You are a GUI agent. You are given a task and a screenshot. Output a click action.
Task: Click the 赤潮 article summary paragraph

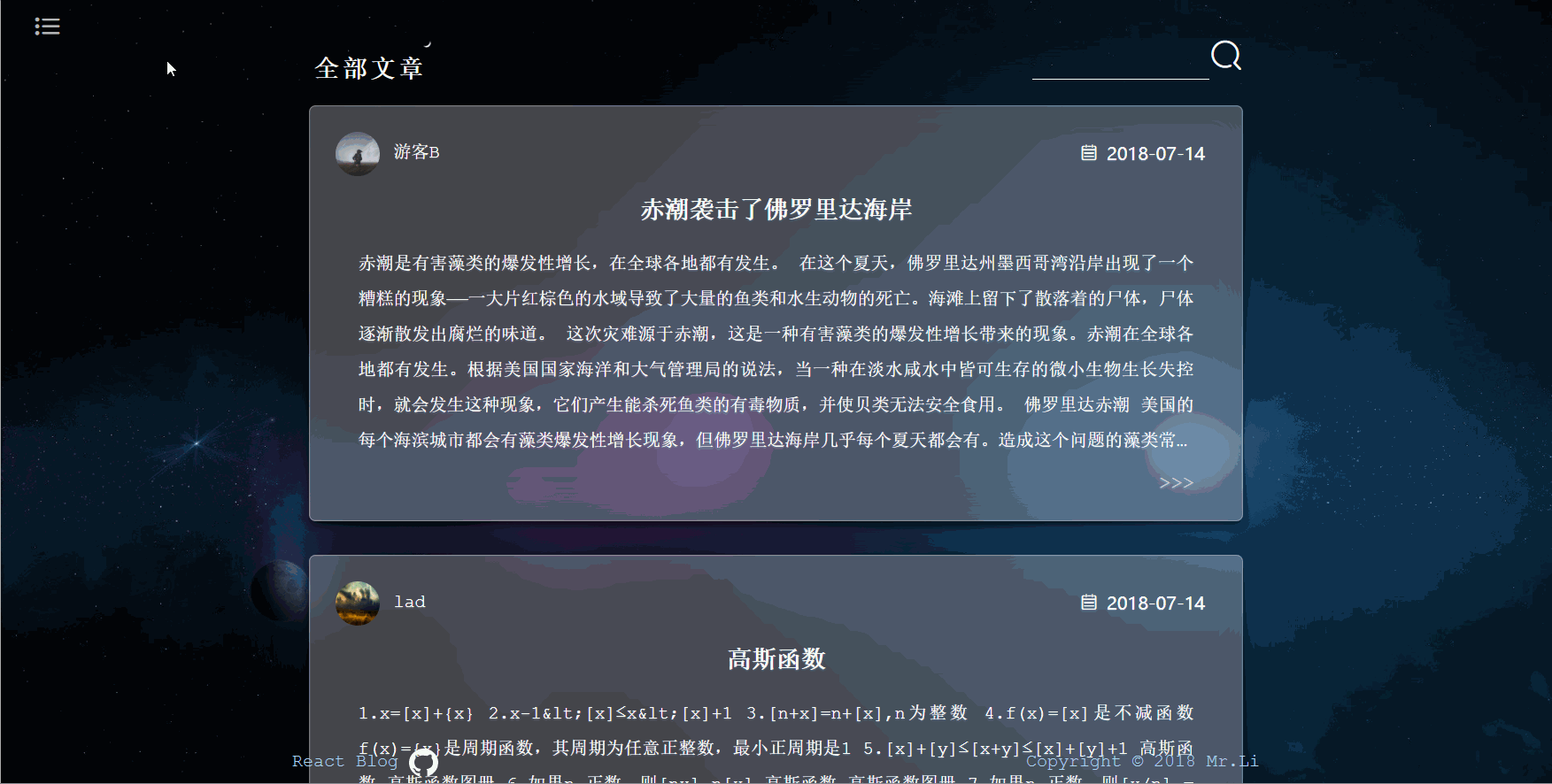click(776, 351)
